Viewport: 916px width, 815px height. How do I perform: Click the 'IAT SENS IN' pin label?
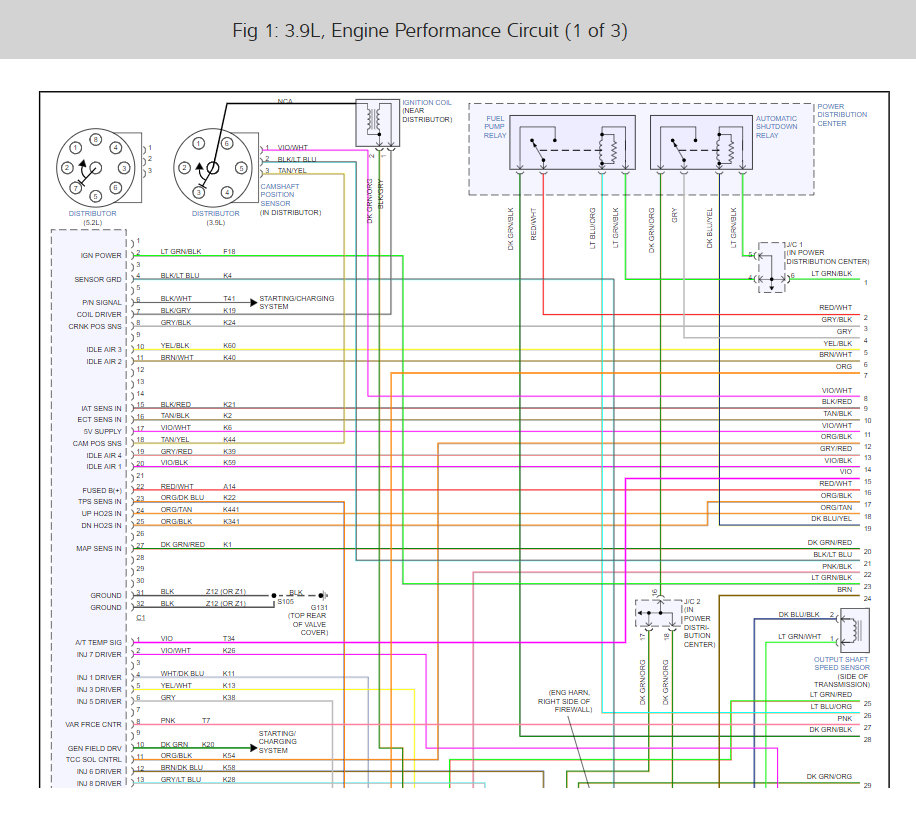click(x=102, y=408)
